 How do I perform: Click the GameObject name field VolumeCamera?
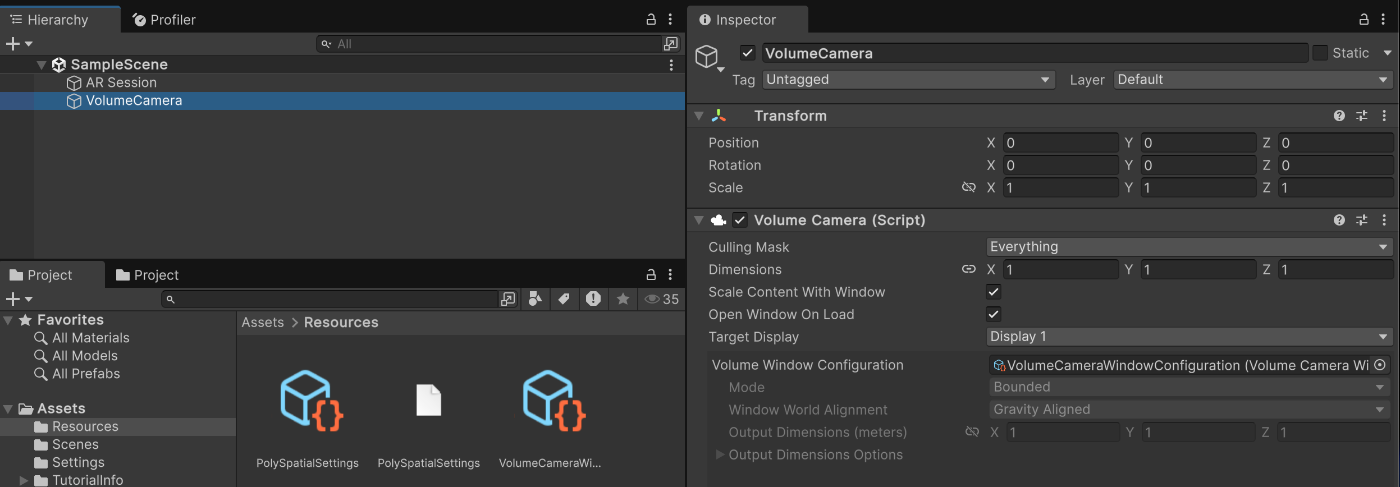1035,53
